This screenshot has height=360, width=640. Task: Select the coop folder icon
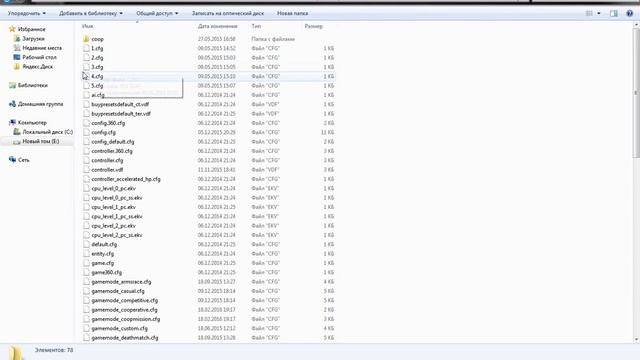click(86, 39)
